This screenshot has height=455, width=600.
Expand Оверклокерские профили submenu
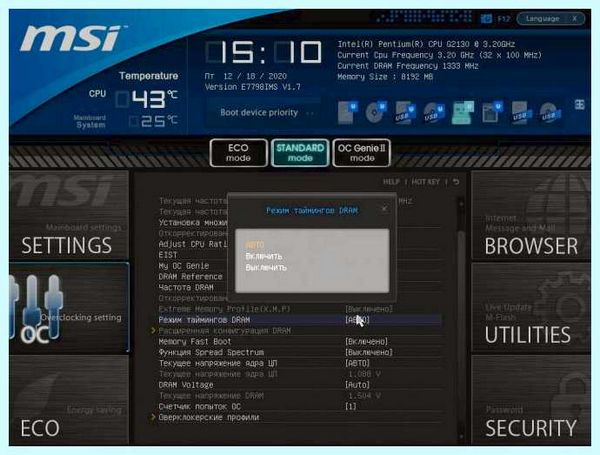(209, 417)
